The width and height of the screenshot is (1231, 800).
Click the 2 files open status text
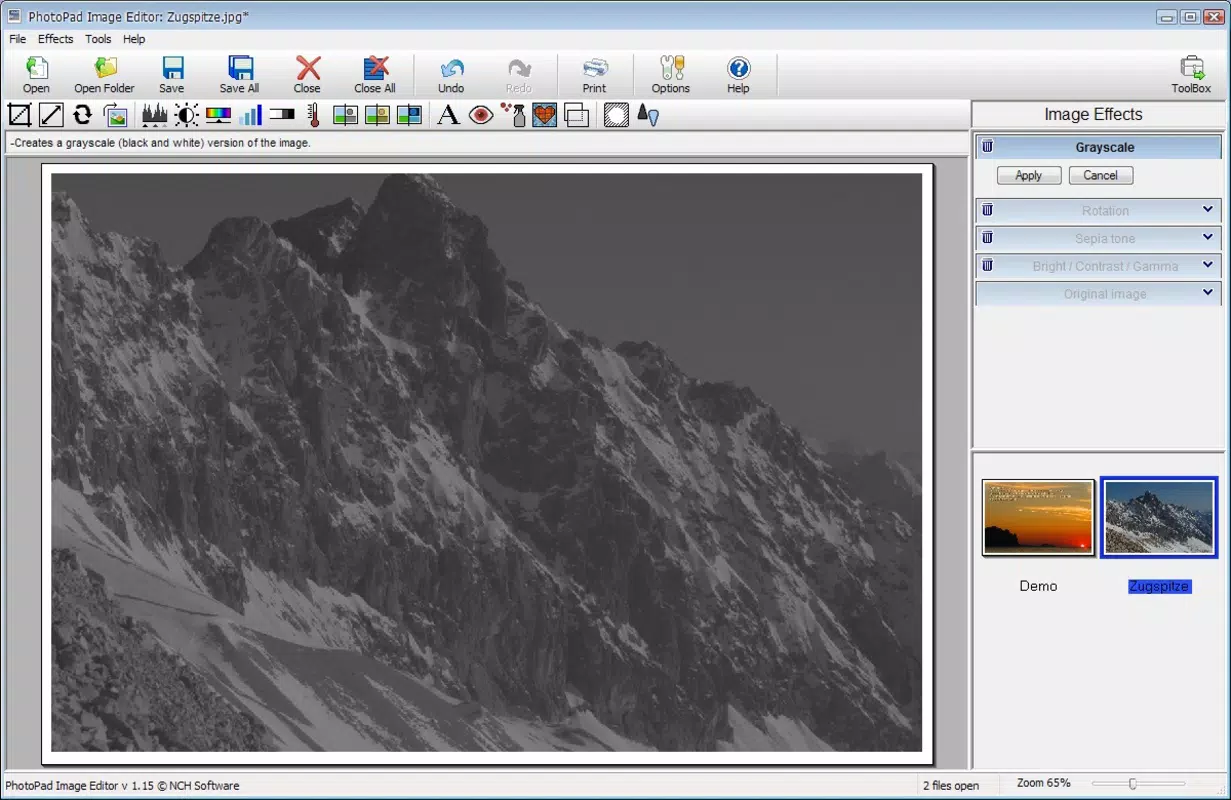pyautogui.click(x=951, y=785)
